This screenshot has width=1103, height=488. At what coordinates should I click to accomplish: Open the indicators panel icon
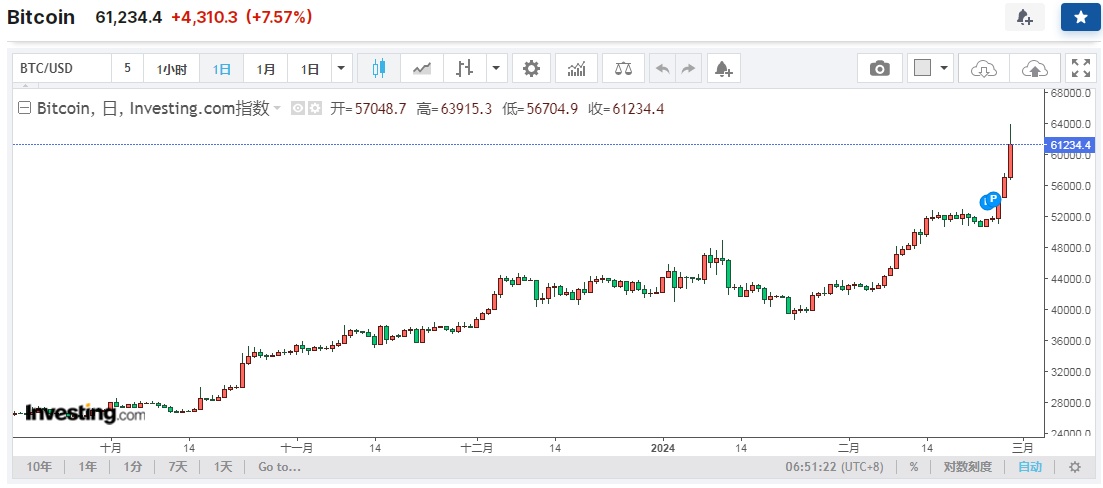click(x=576, y=68)
